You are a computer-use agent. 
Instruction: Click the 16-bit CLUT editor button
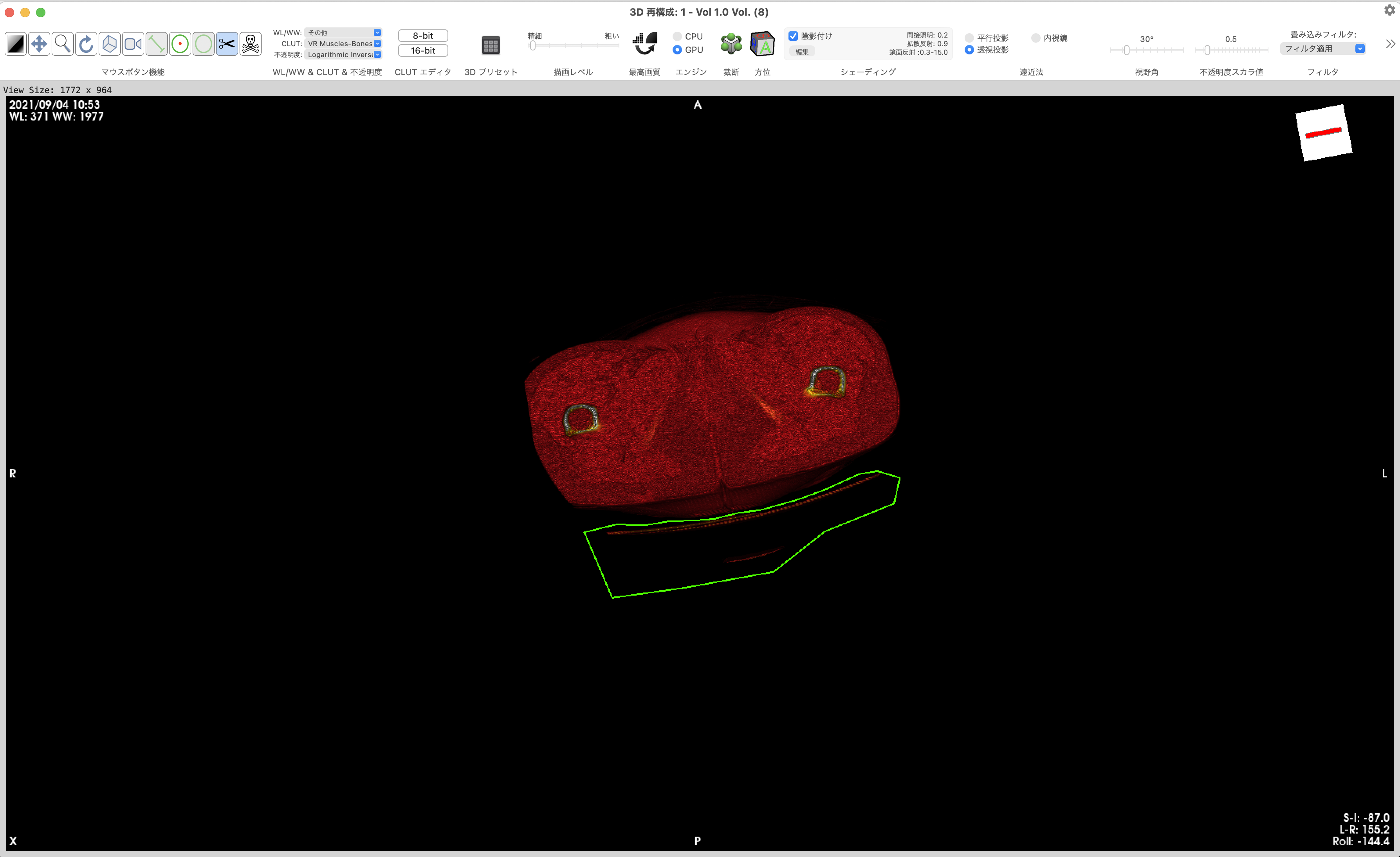pos(423,50)
